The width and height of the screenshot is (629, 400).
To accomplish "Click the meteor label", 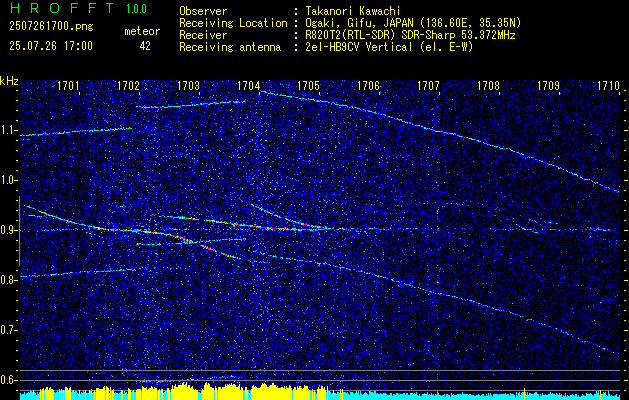I will coord(142,31).
